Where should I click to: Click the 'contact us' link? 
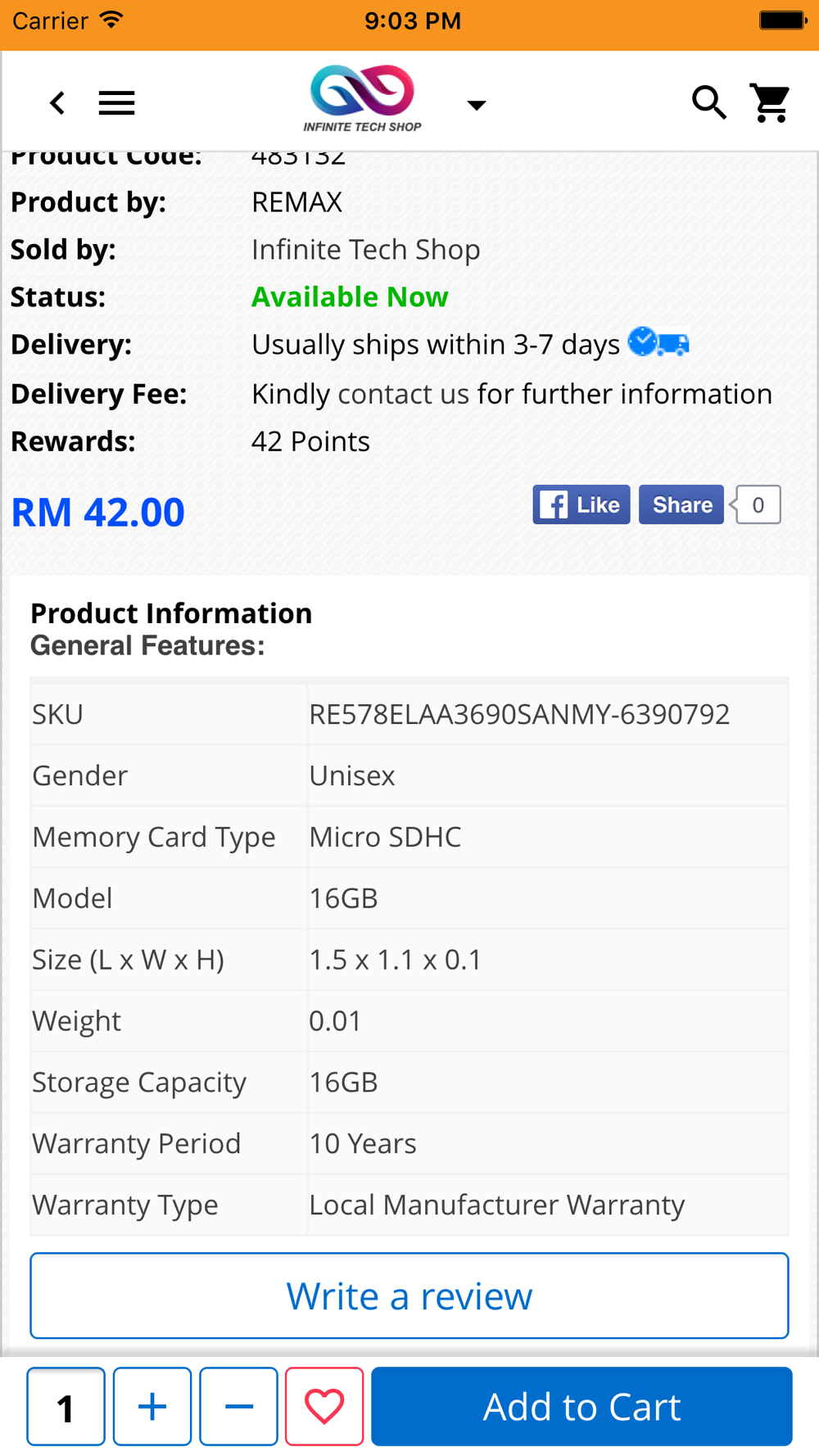(x=403, y=394)
